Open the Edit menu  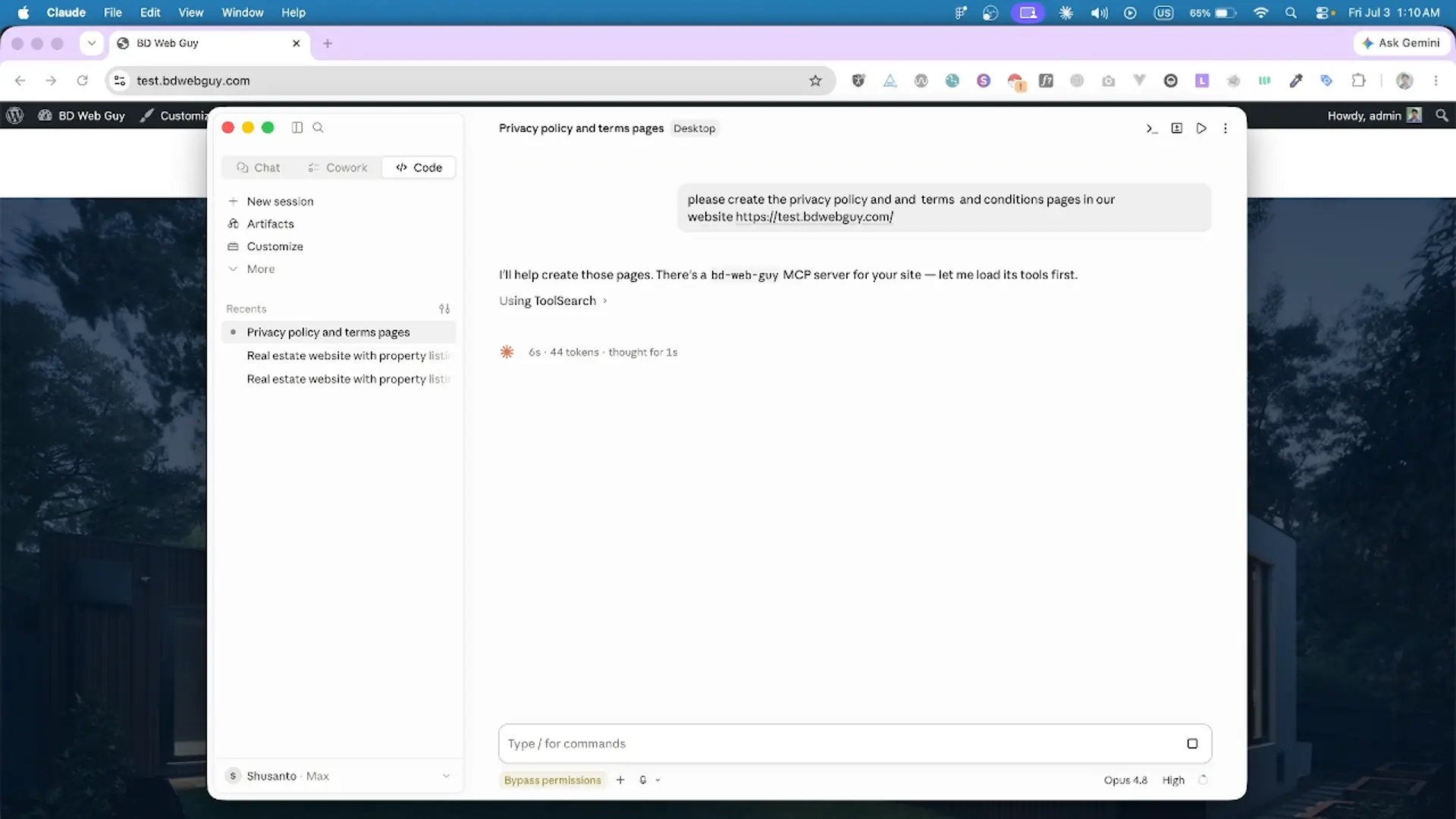pyautogui.click(x=150, y=13)
